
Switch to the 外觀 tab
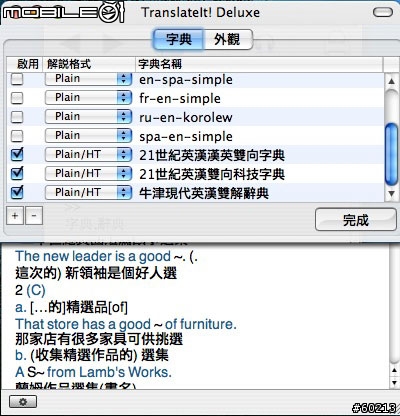(x=228, y=39)
